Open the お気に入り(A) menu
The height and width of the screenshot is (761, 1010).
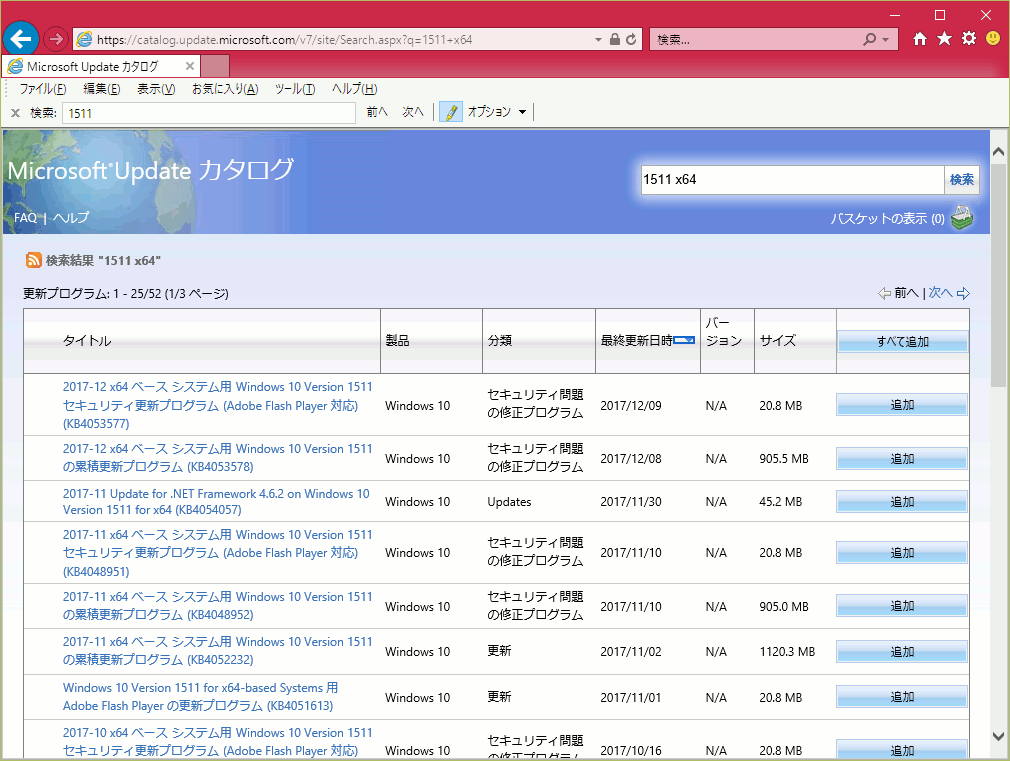click(x=224, y=89)
